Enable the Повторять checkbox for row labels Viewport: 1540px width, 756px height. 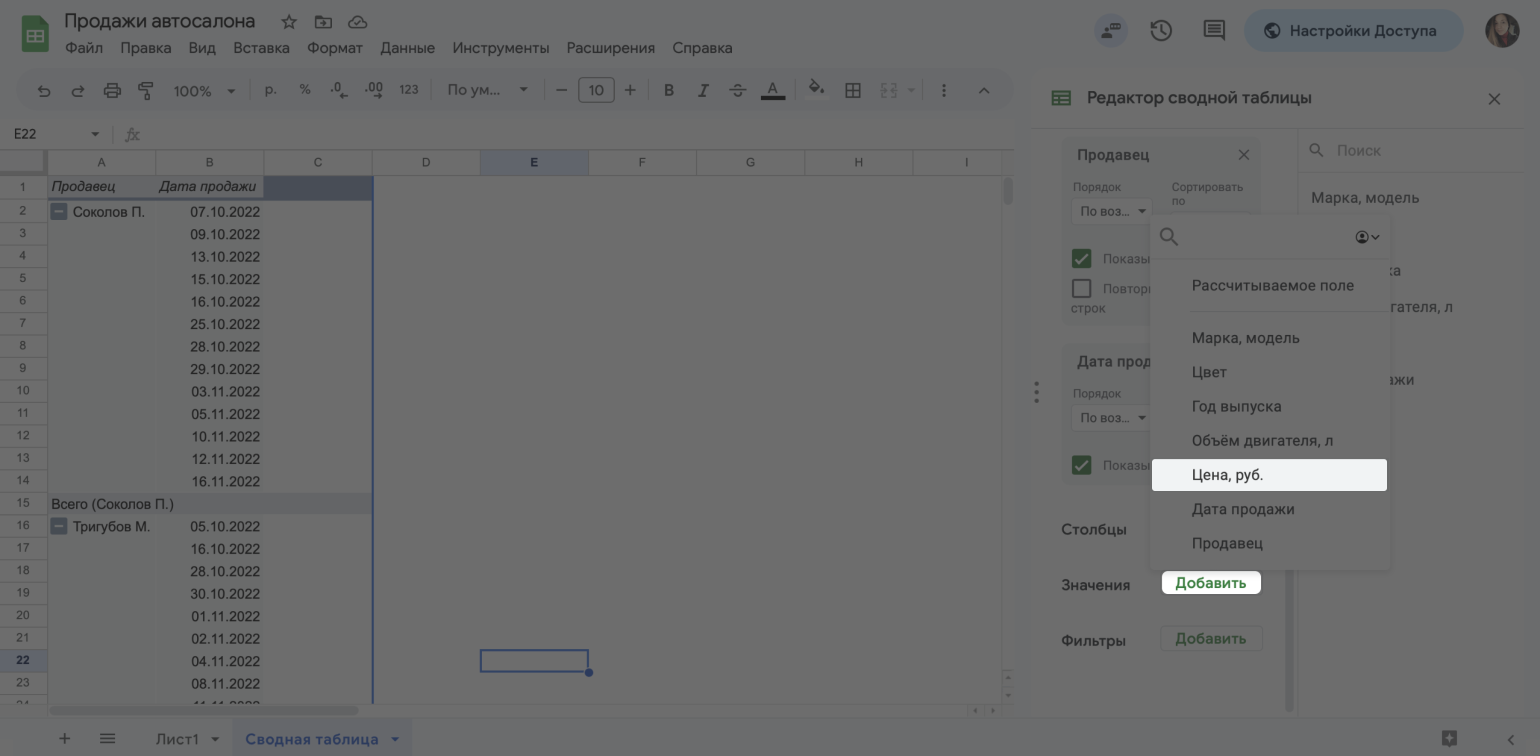coord(1081,289)
